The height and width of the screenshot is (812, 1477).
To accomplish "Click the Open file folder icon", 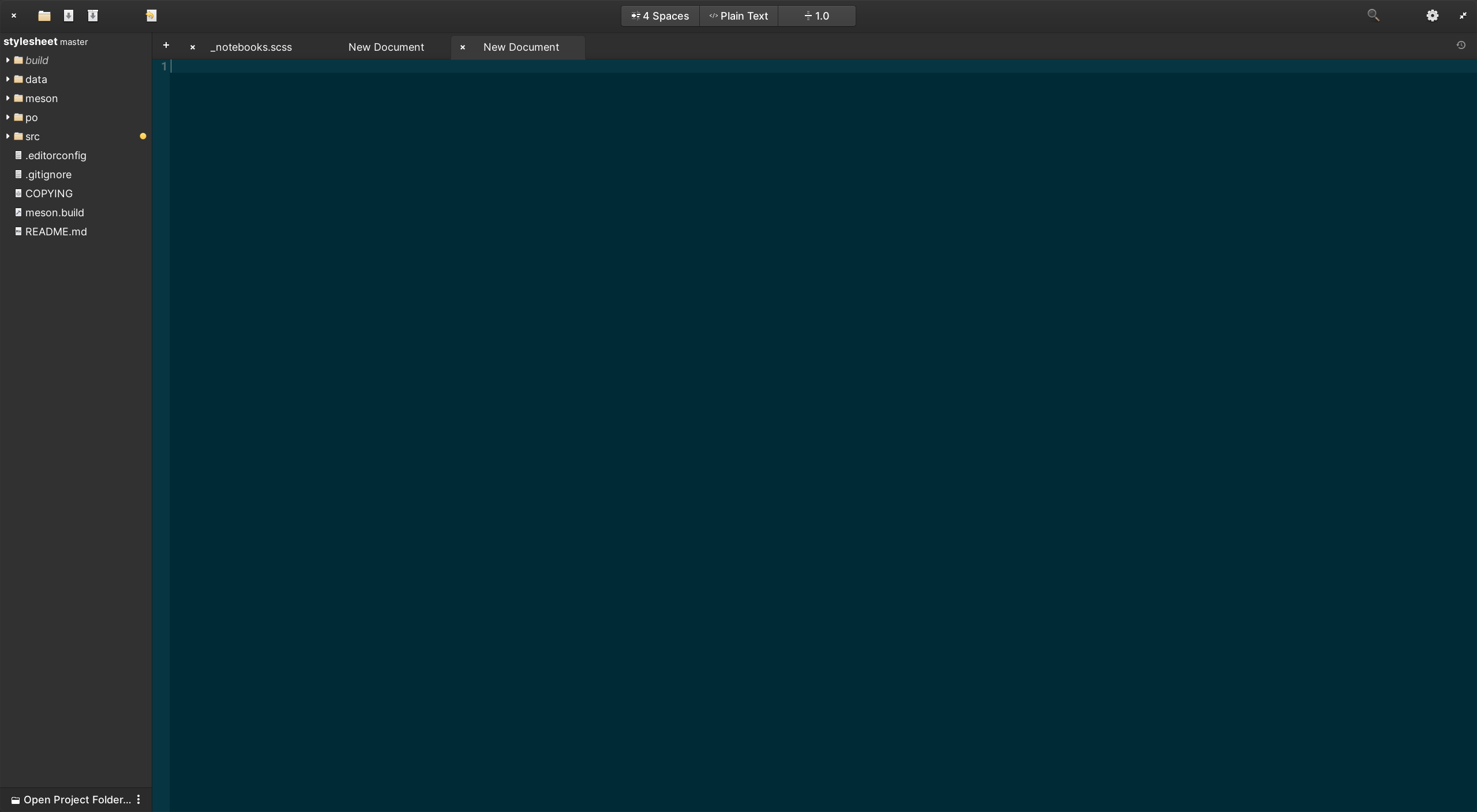I will coord(44,16).
